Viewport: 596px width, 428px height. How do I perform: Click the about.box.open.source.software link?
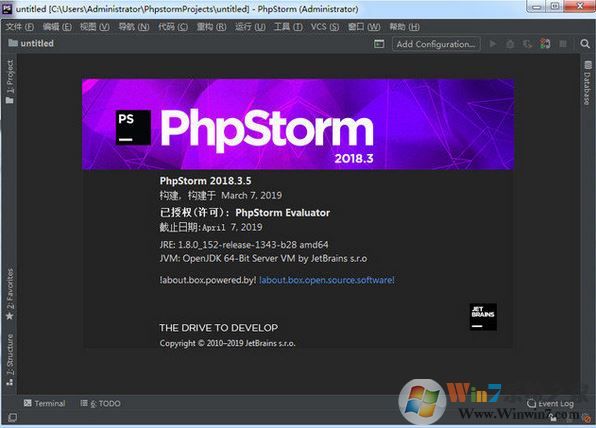click(x=327, y=280)
